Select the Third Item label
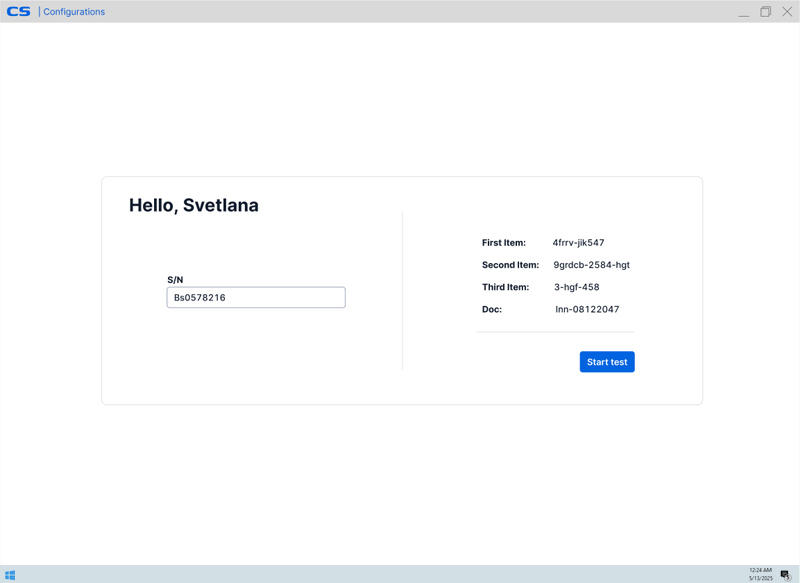The width and height of the screenshot is (800, 583). (505, 287)
